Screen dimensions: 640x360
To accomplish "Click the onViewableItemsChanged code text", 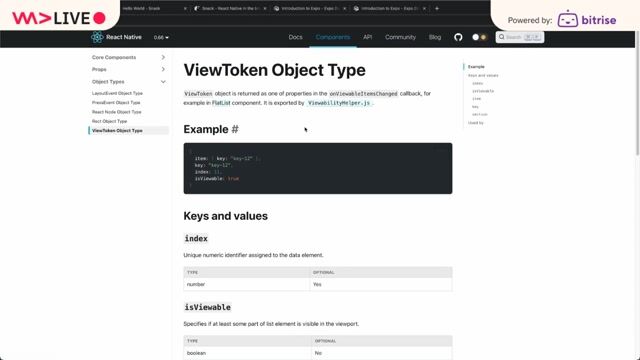I will (363, 94).
